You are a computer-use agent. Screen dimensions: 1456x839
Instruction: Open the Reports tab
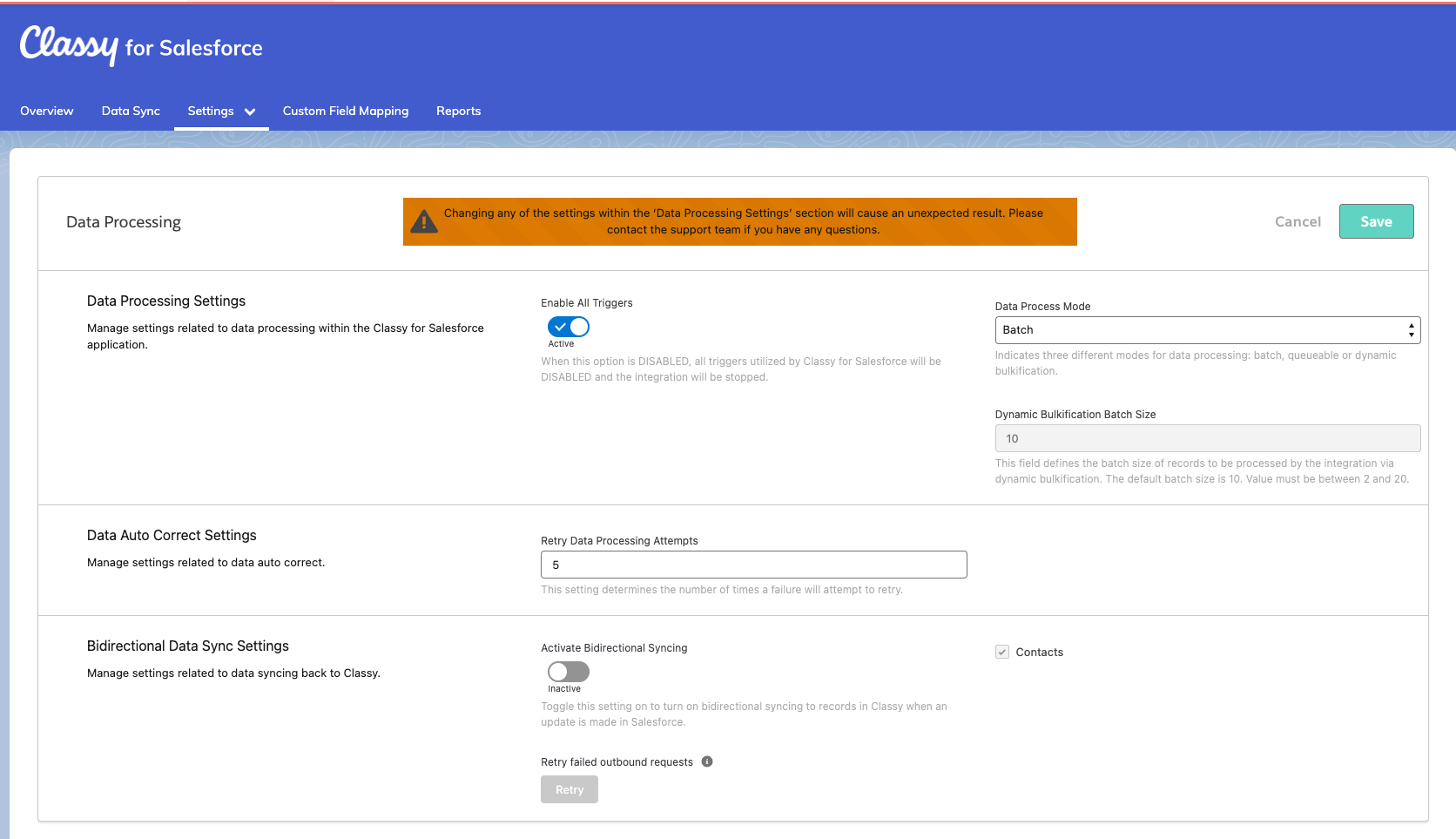(458, 111)
